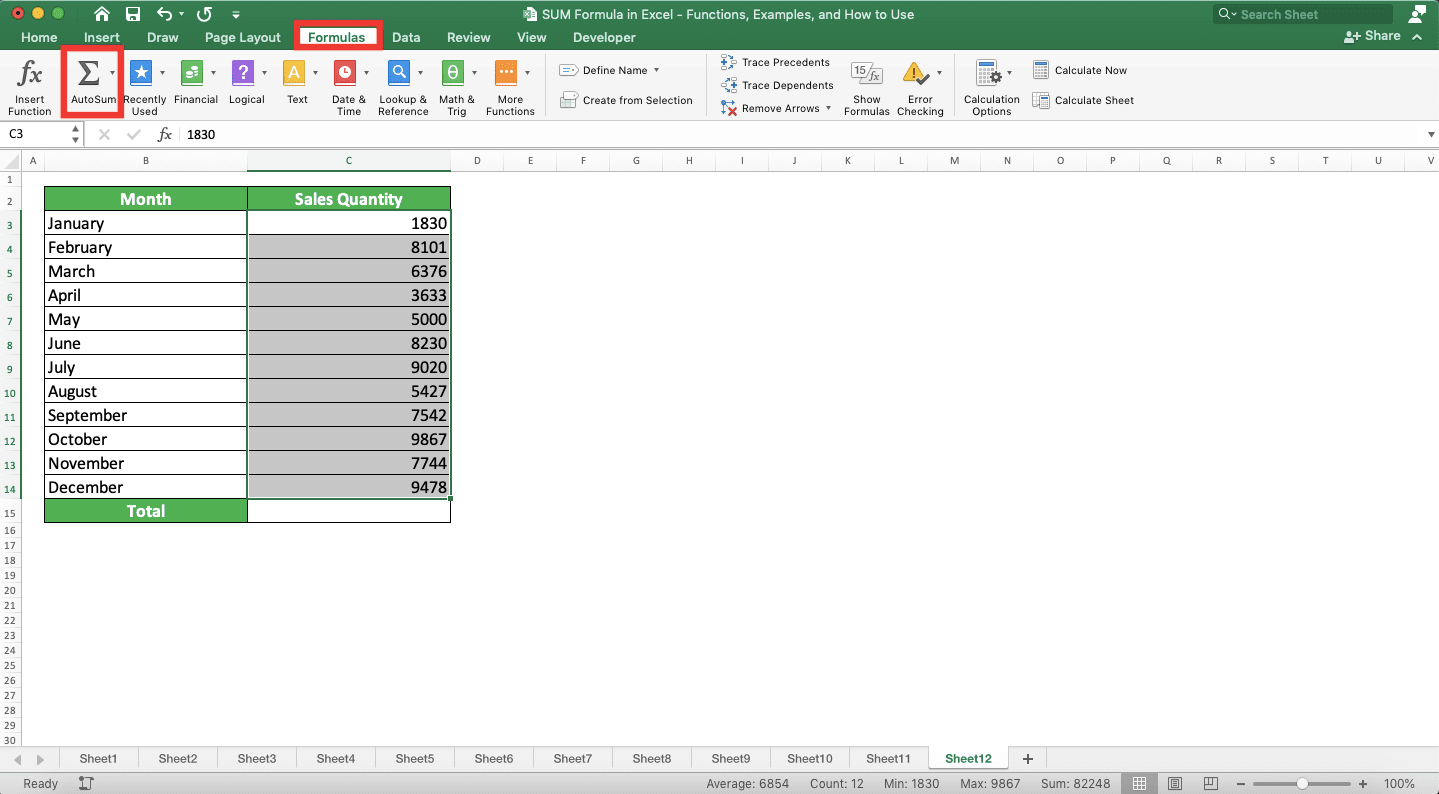Collapse the ribbon chevron next to Share
Image resolution: width=1439 pixels, height=794 pixels.
pyautogui.click(x=1417, y=36)
